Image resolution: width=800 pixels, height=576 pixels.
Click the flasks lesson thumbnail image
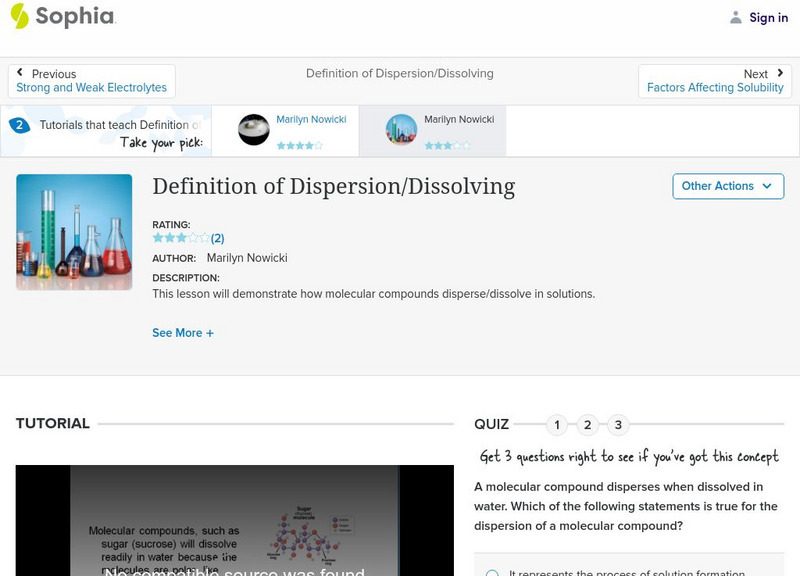coord(73,231)
